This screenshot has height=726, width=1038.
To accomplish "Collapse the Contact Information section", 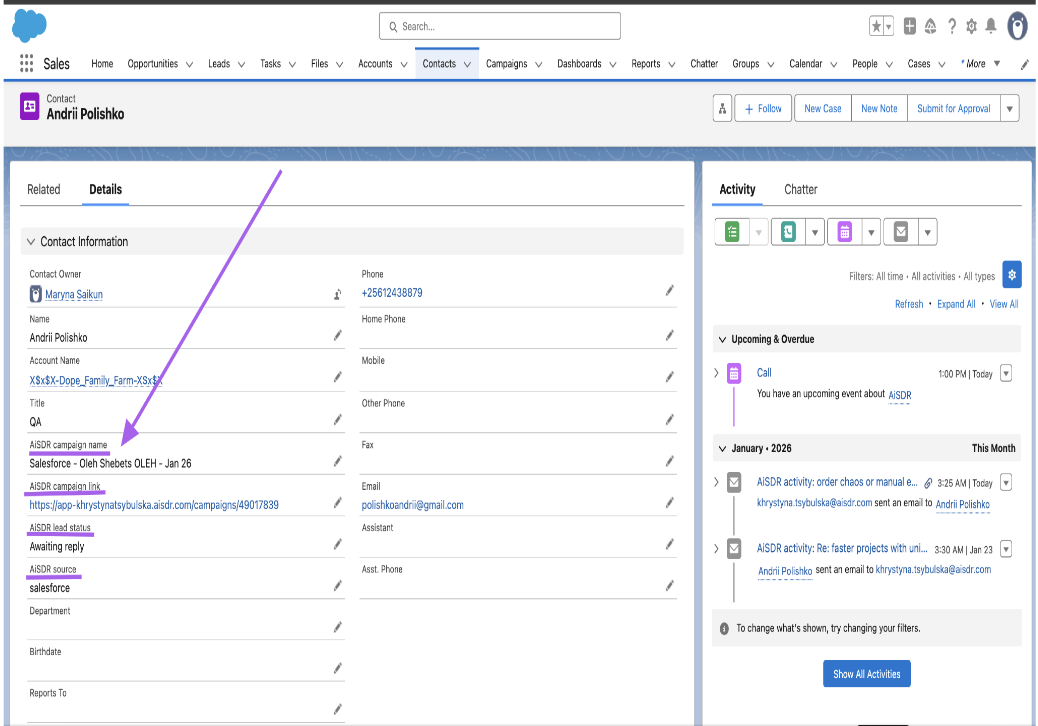I will (30, 242).
